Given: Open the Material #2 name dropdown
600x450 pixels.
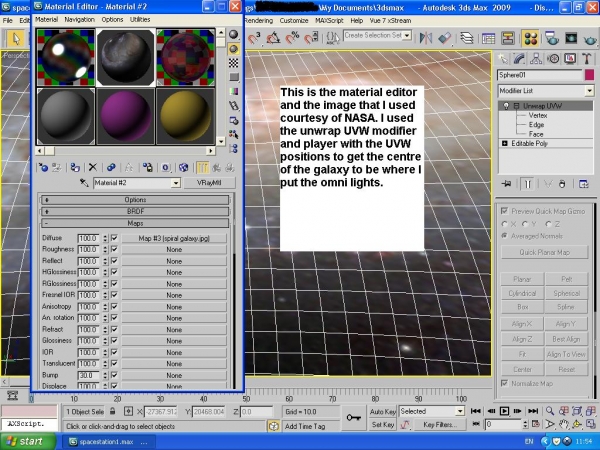Looking at the screenshot, I should coord(176,183).
